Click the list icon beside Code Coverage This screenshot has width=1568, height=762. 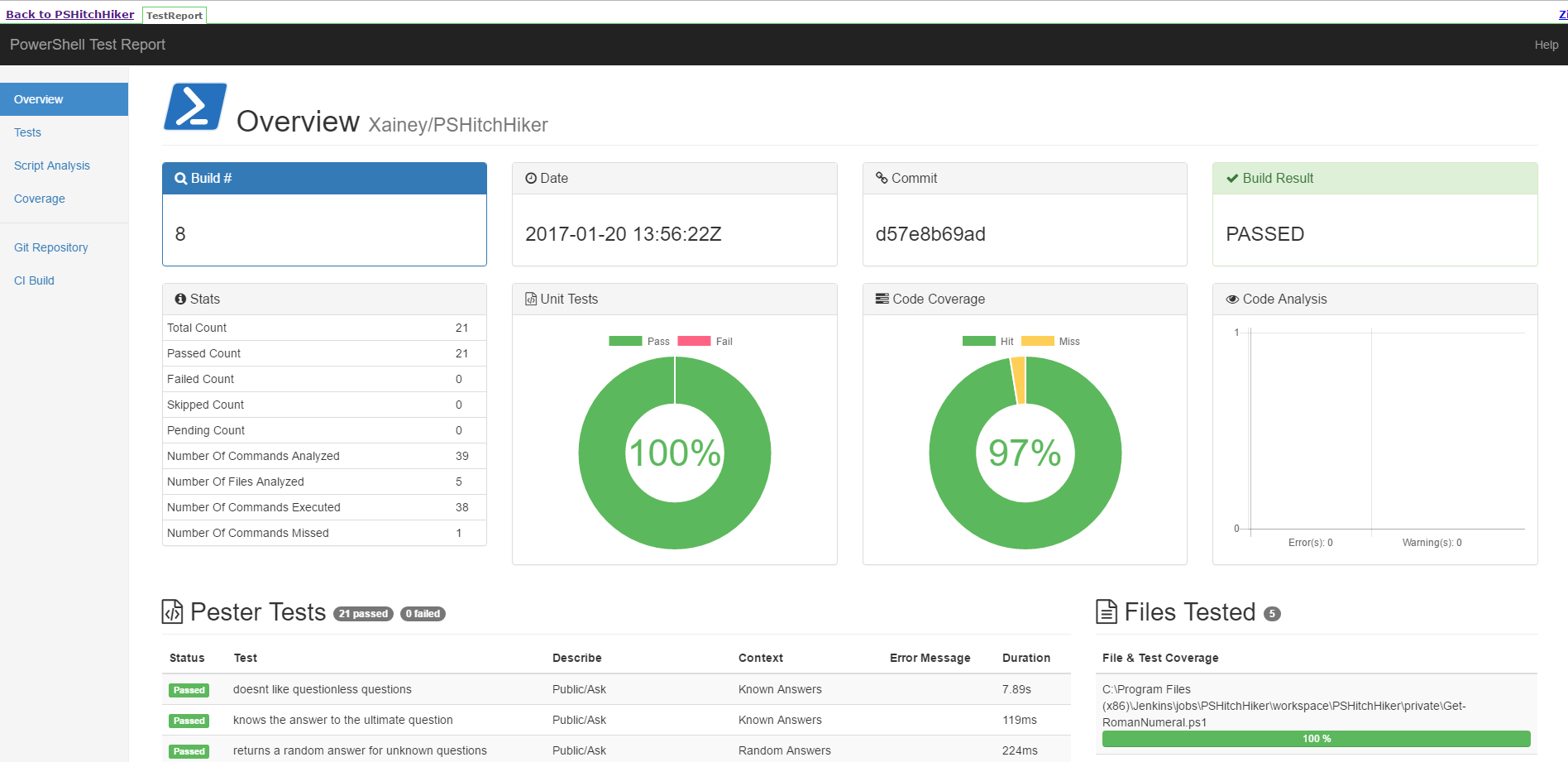882,300
